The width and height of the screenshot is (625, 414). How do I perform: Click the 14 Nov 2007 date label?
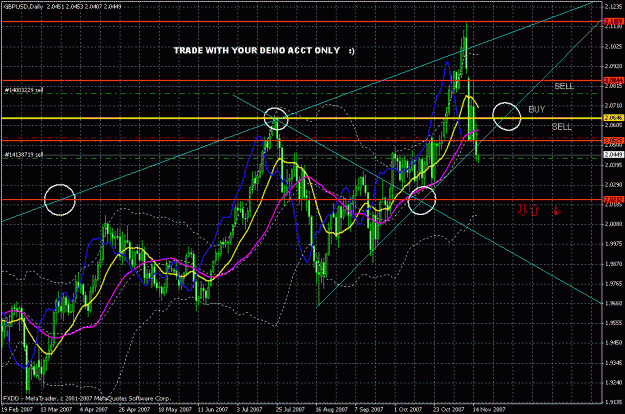pyautogui.click(x=489, y=409)
